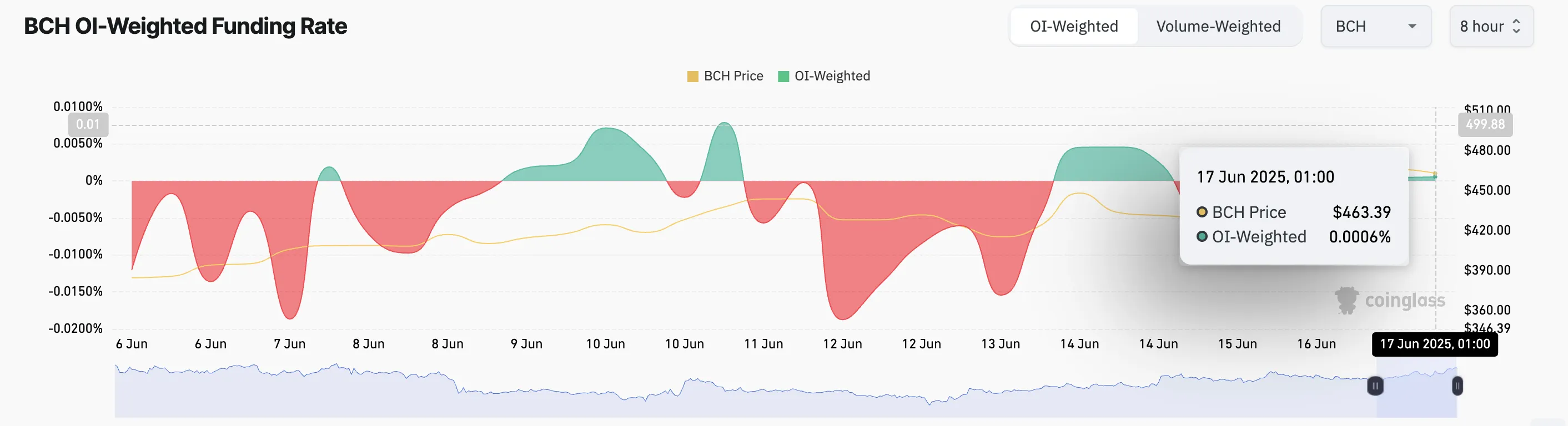This screenshot has width=1568, height=426.
Task: Select the OI-Weighted tab
Action: click(x=1073, y=26)
